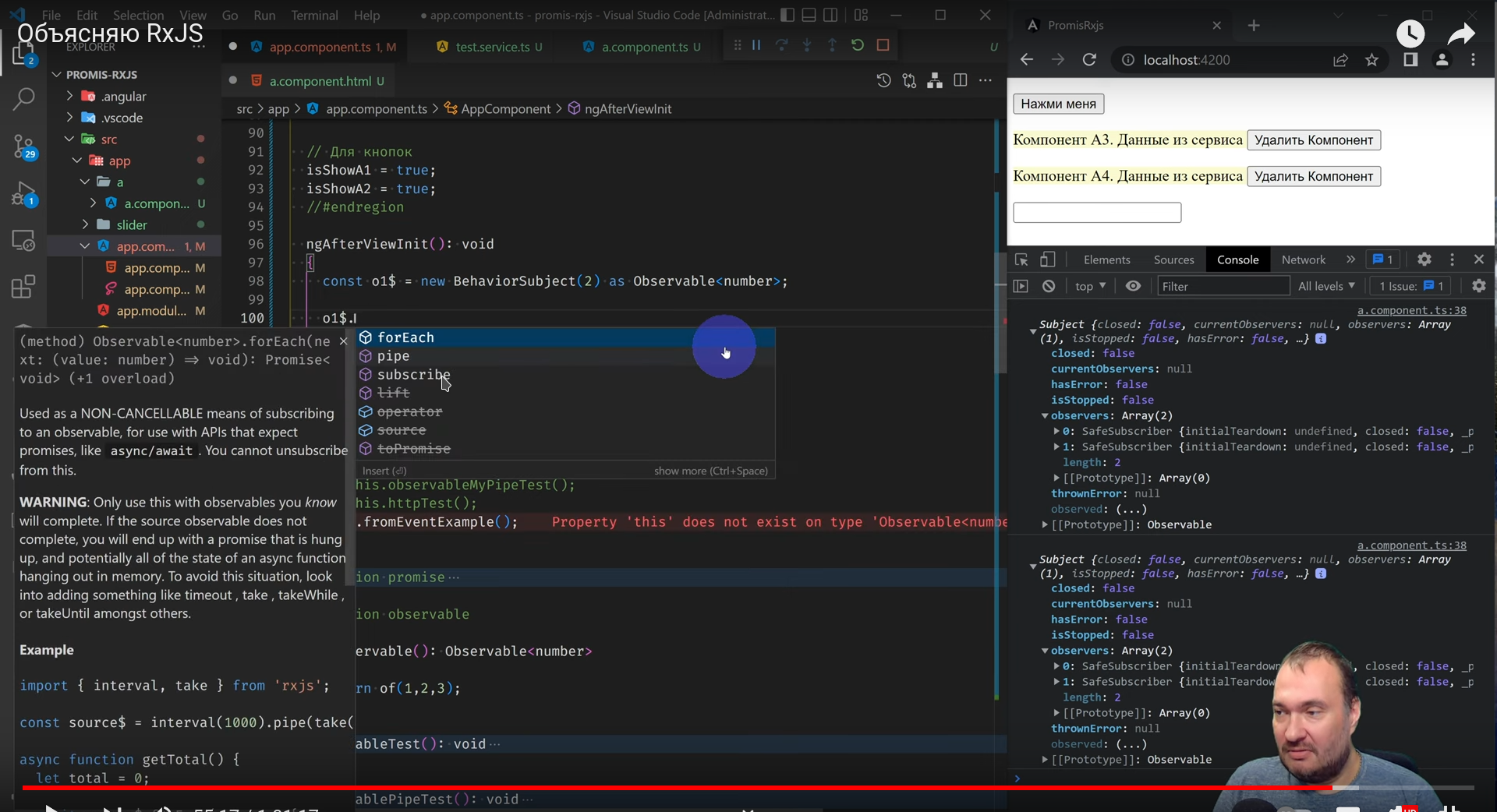Screen dimensions: 1497x812
Task: Clear the DevTools console
Action: [x=1049, y=287]
